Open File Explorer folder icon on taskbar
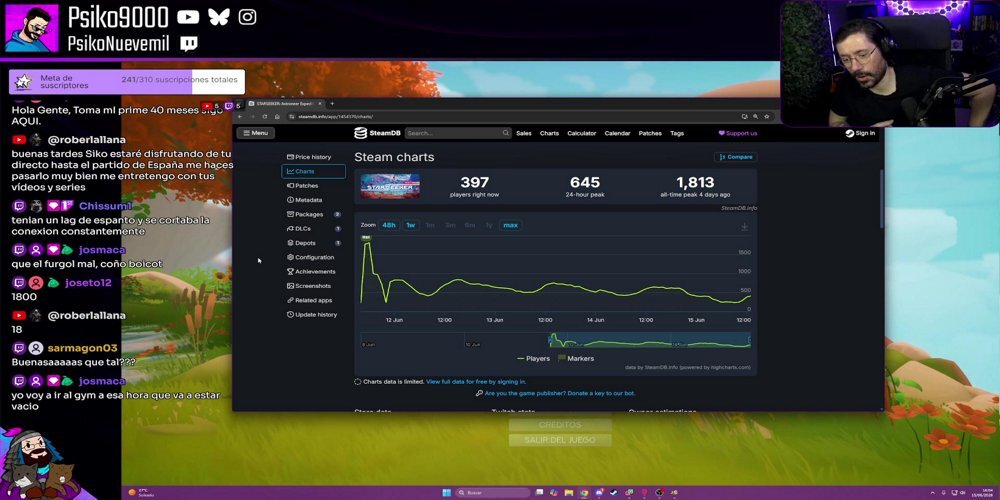This screenshot has width=1000, height=500. [569, 492]
